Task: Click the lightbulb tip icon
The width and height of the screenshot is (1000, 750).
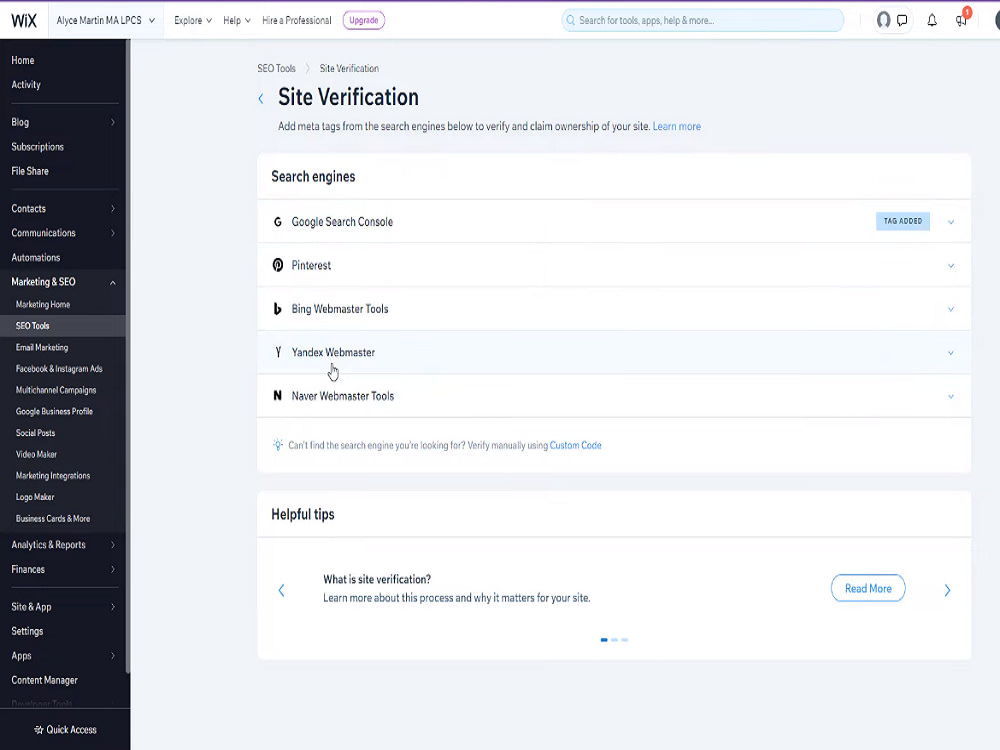Action: 277,445
